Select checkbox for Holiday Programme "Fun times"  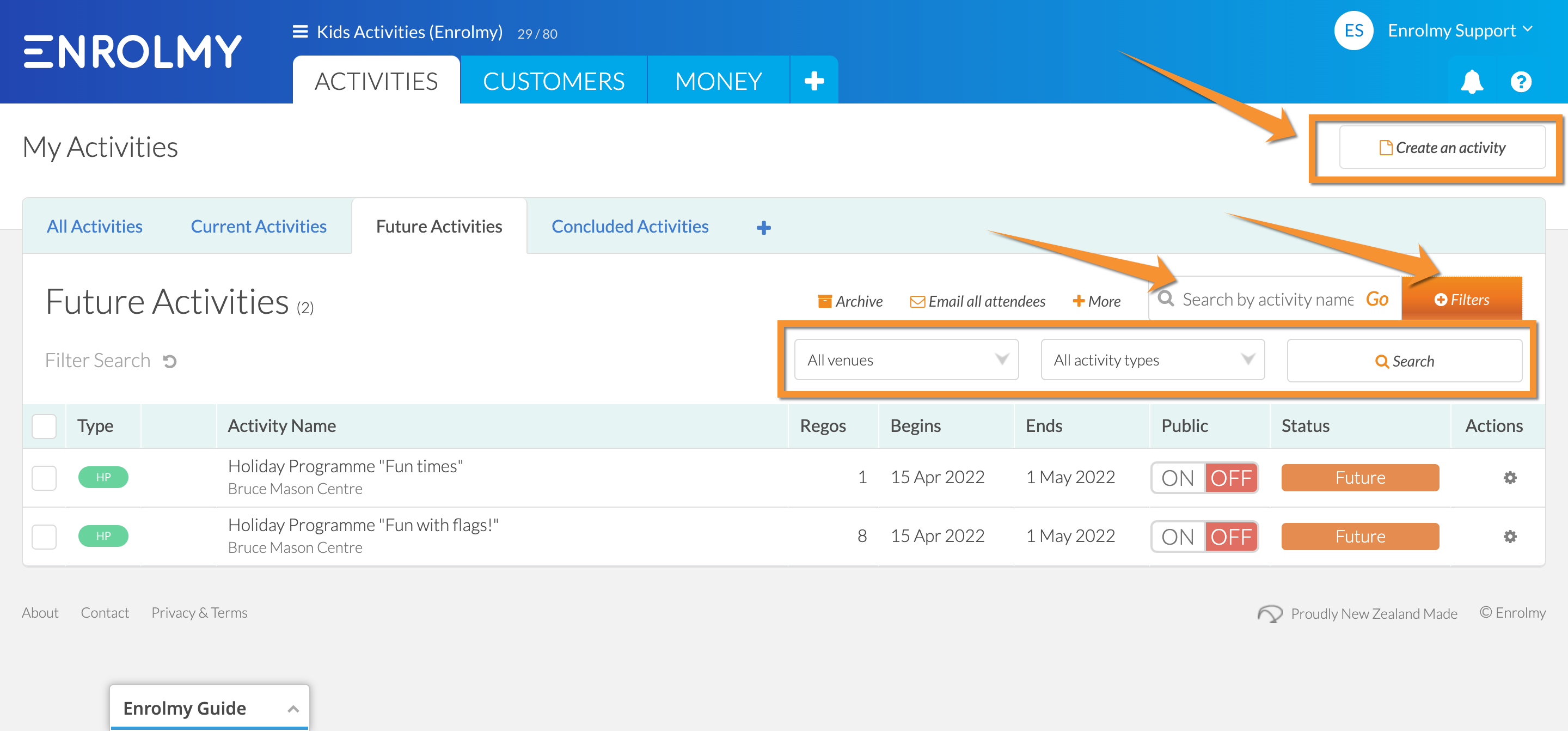coord(44,478)
